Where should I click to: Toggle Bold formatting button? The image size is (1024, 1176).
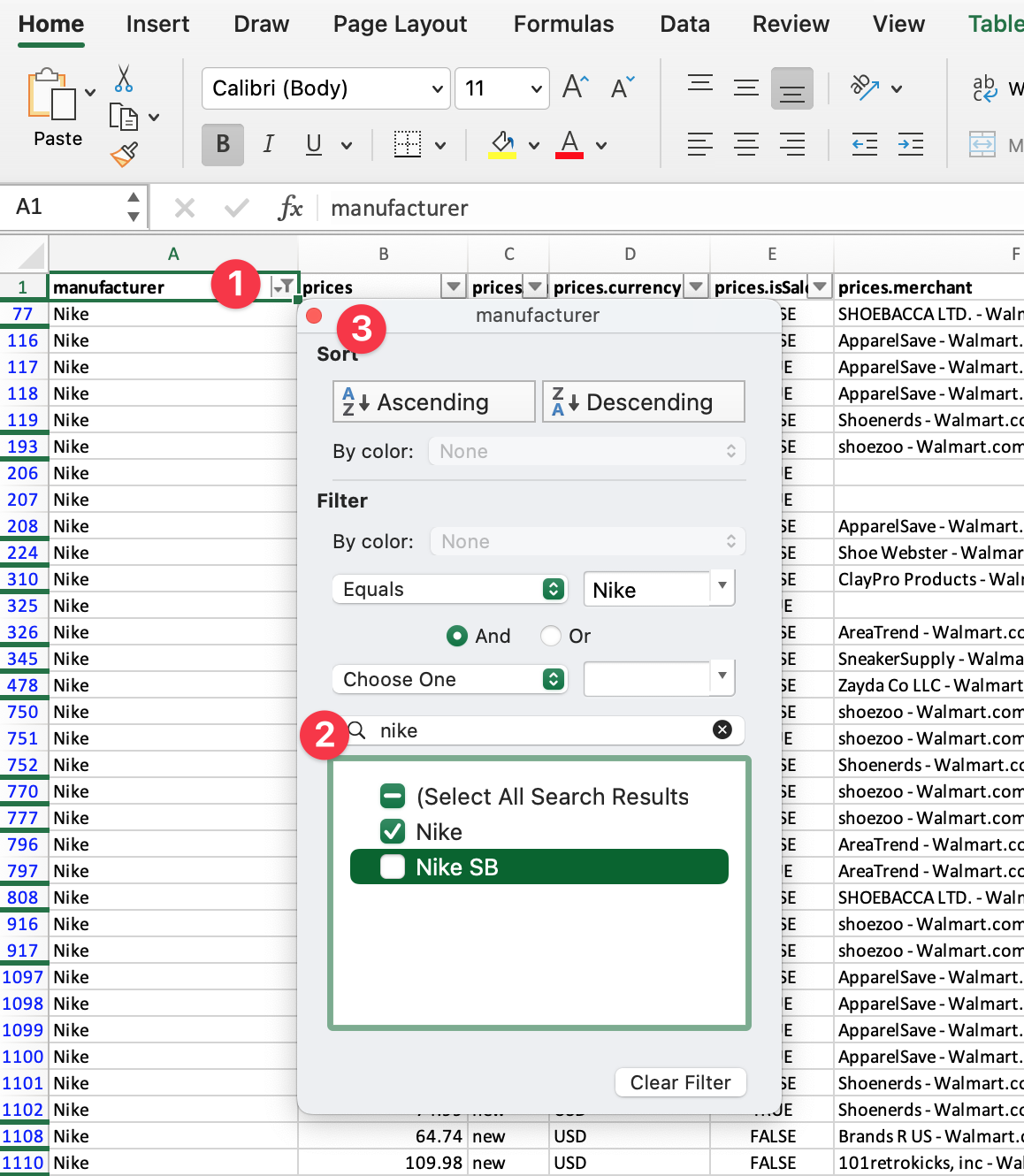(x=223, y=144)
